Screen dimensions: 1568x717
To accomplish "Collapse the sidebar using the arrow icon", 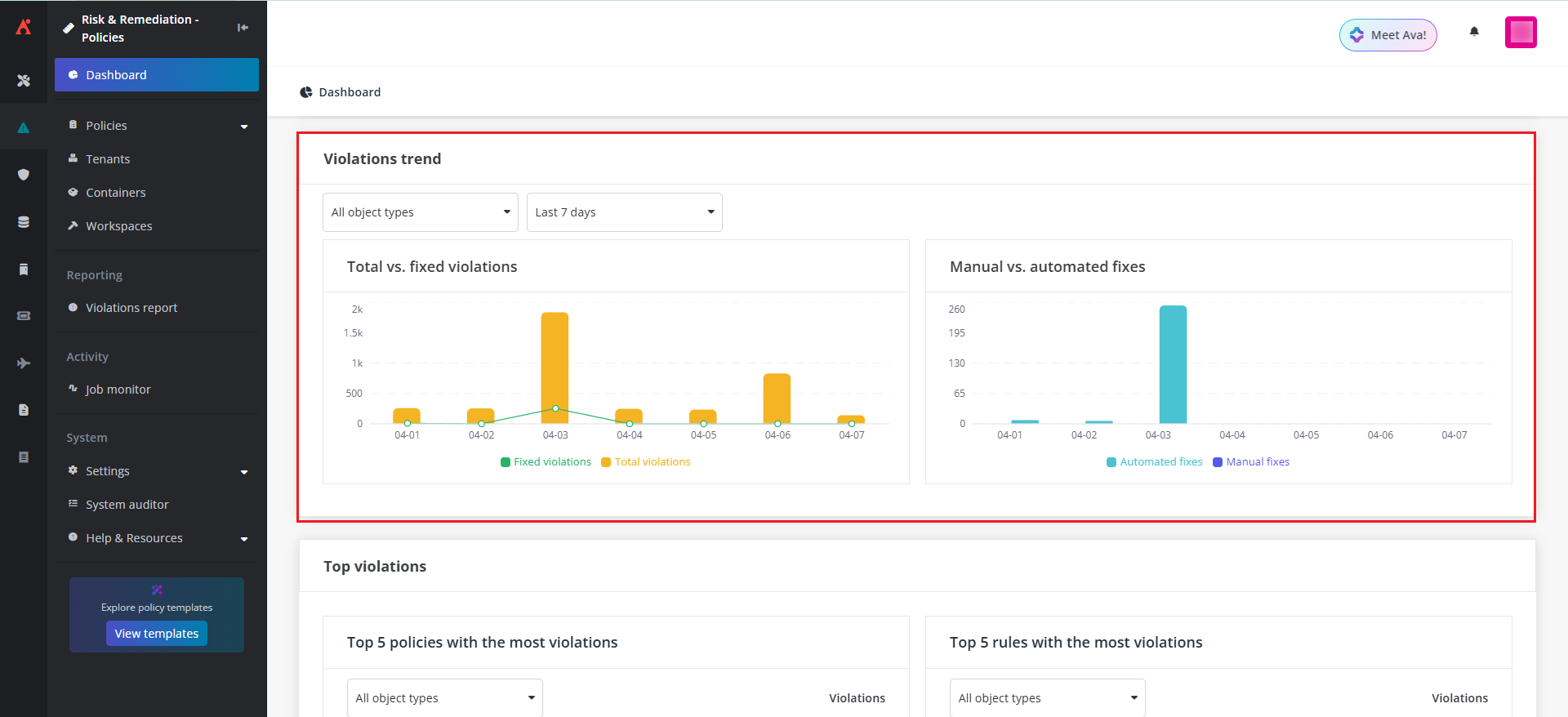I will (243, 28).
